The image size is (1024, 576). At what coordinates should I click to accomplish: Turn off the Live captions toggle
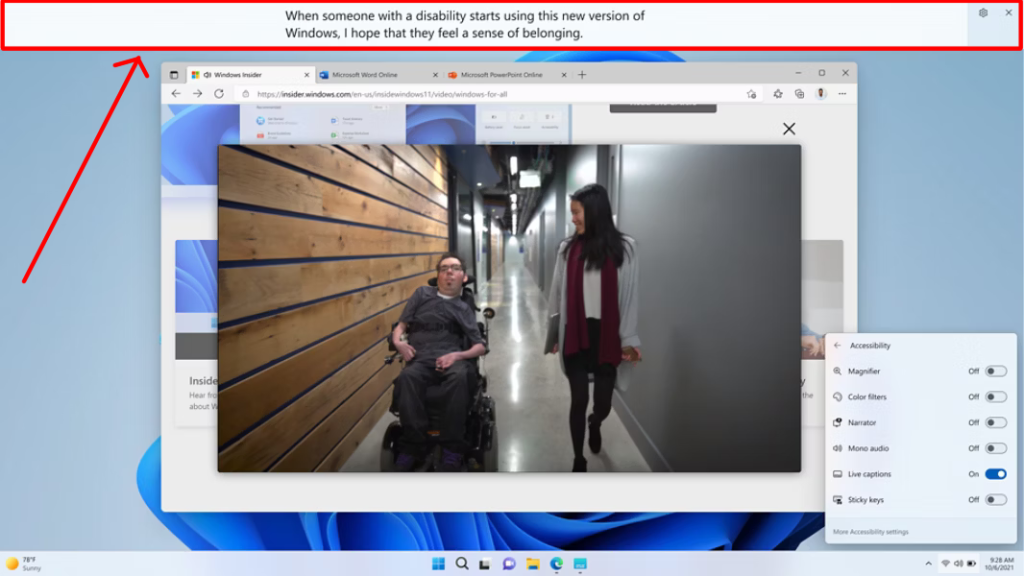tap(995, 474)
